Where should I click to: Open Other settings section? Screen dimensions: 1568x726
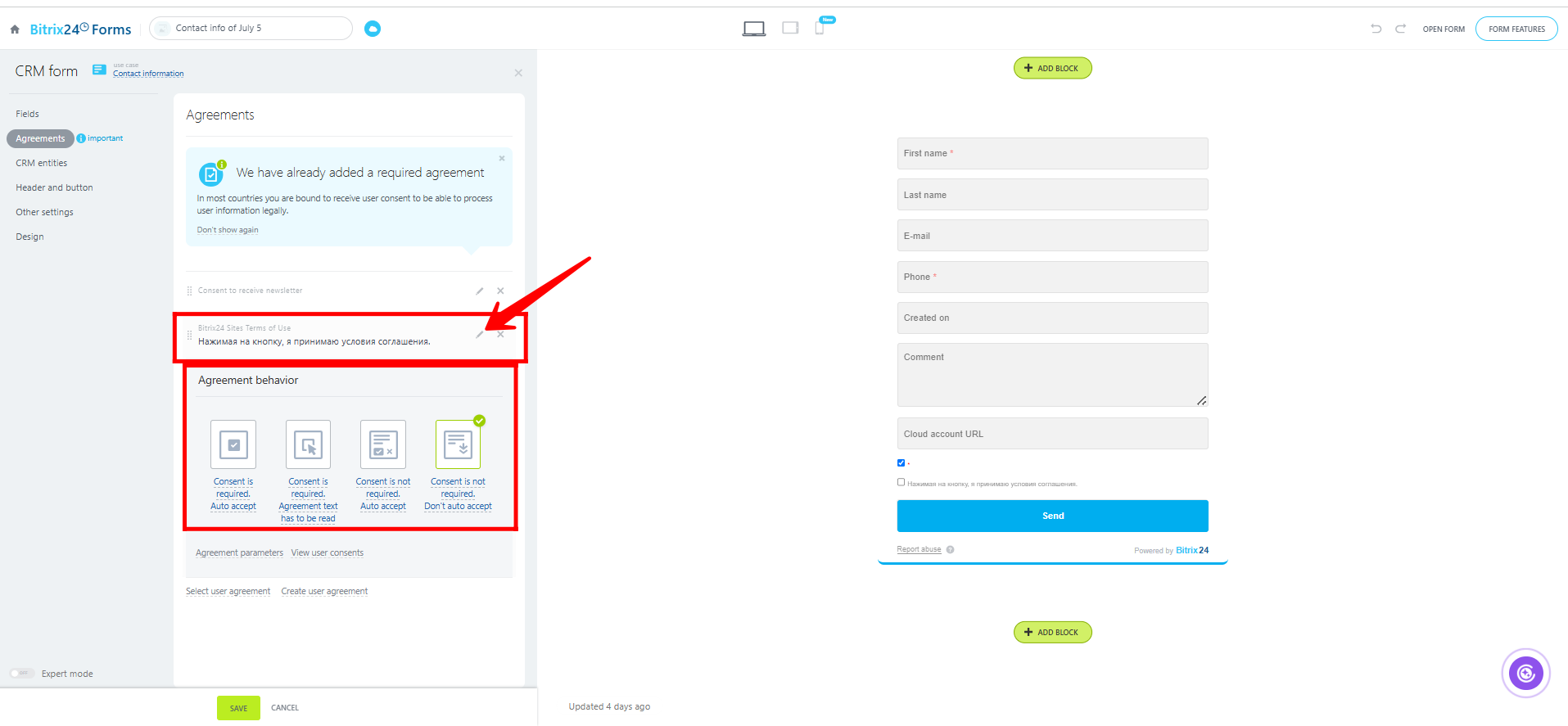[x=44, y=212]
